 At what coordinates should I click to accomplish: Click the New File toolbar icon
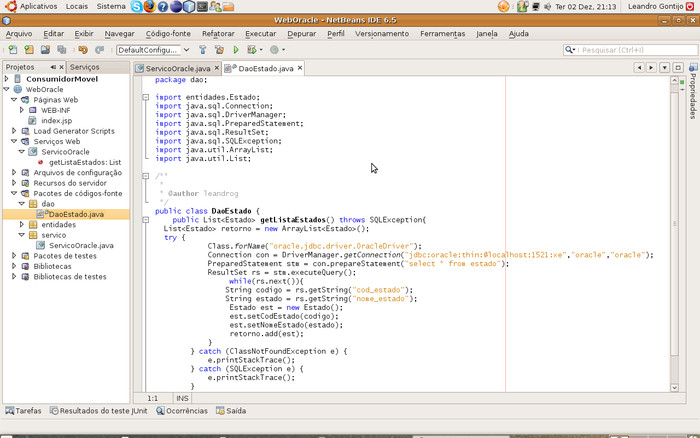pos(13,50)
